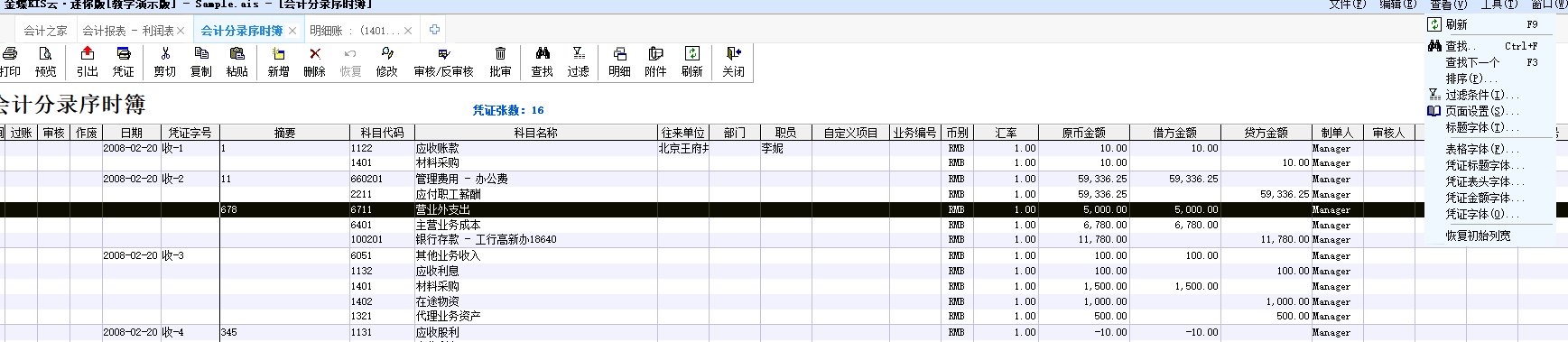Image resolution: width=1568 pixels, height=342 pixels.
Task: Click the 借方金额 column header
Action: tap(1174, 133)
